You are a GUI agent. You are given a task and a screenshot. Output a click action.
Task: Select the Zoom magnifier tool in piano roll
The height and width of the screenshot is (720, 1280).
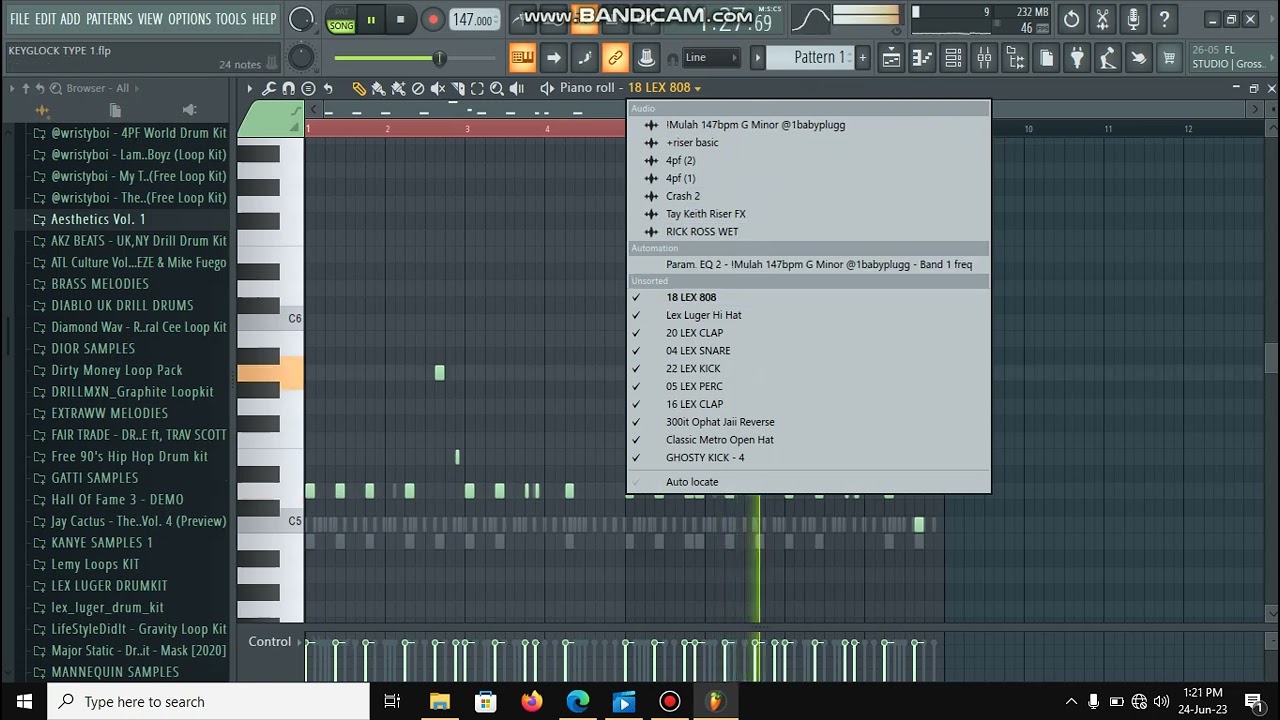(x=497, y=89)
